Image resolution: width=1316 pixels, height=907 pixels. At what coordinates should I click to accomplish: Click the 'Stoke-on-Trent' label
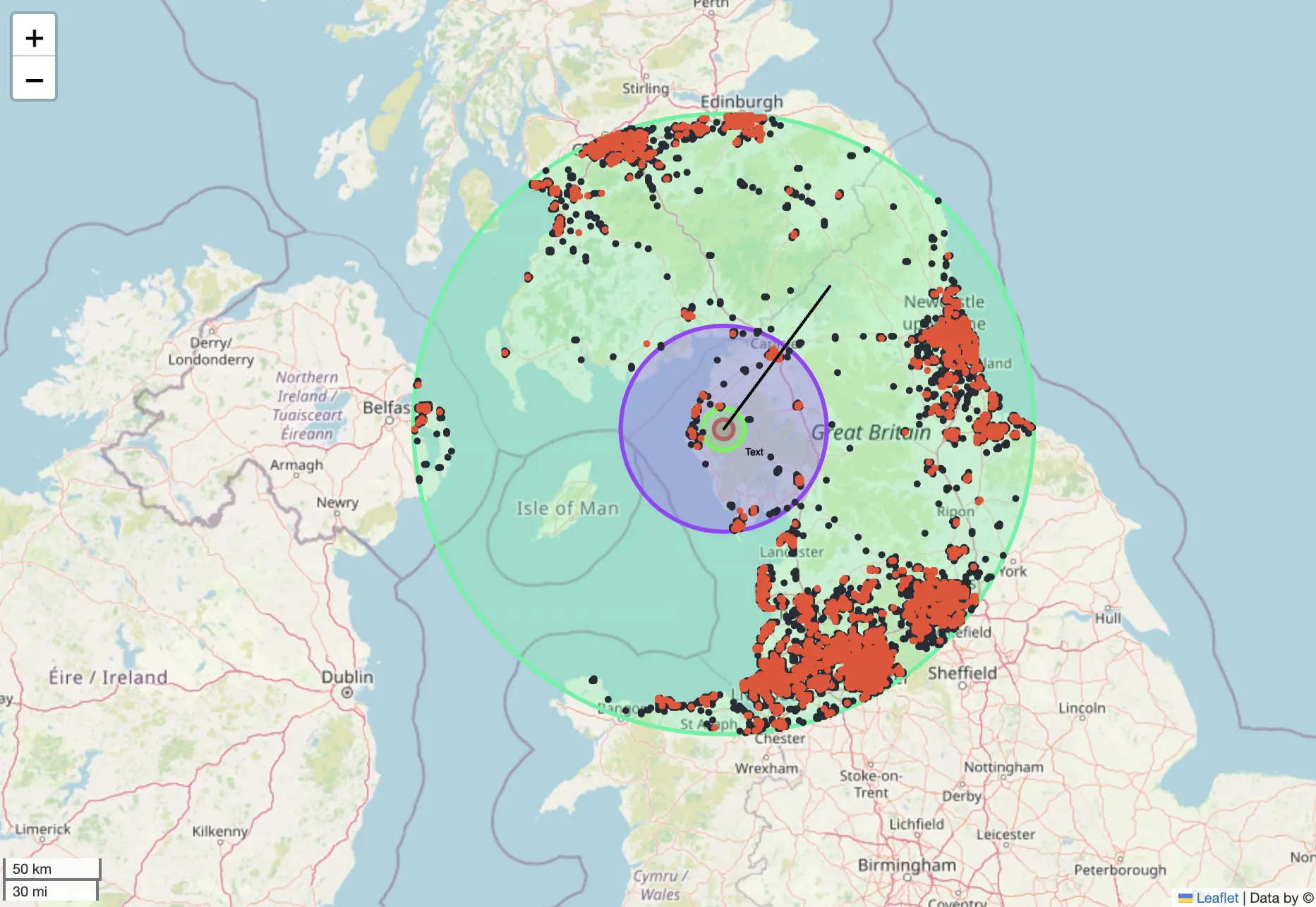pos(871,784)
